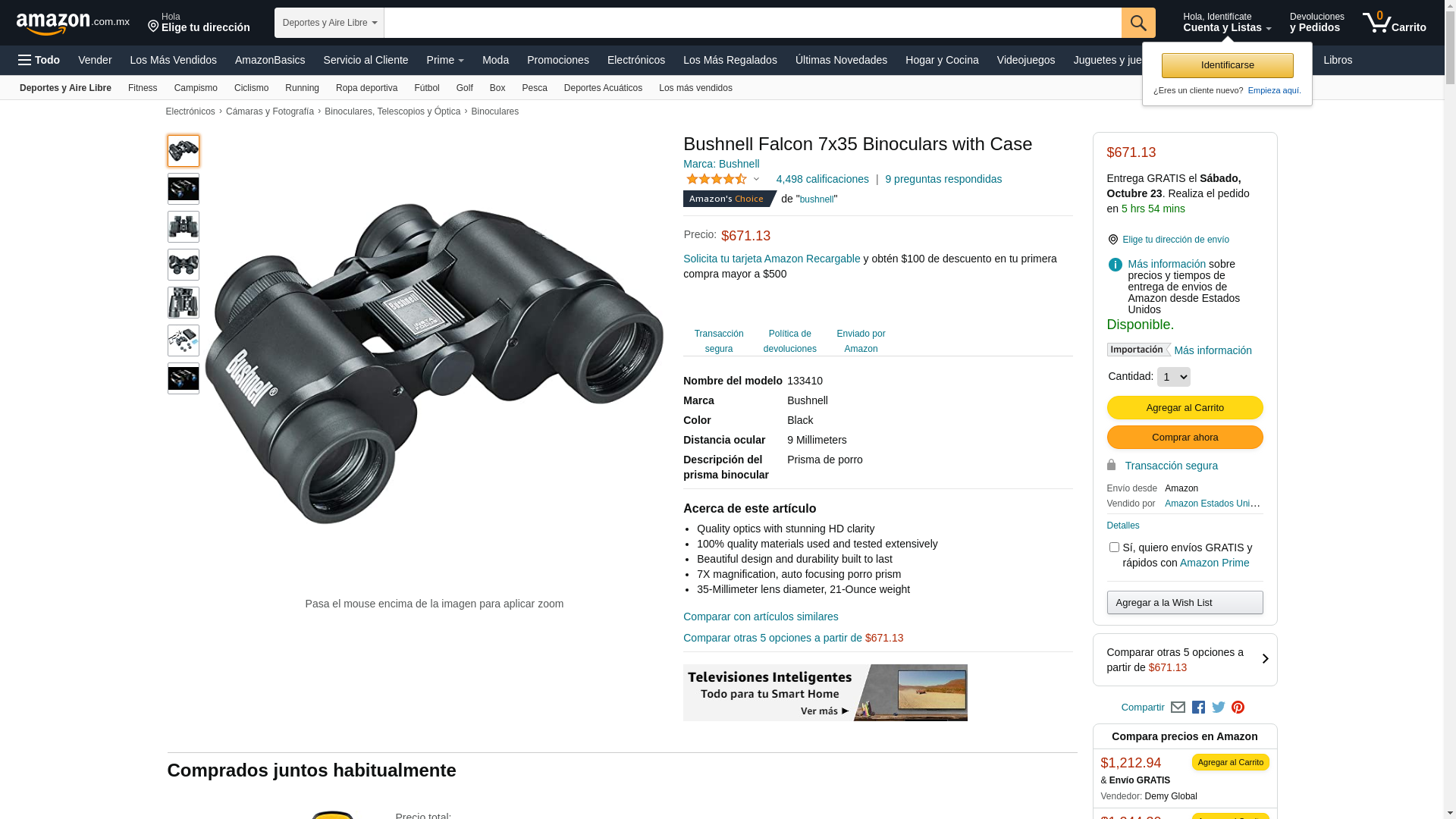Open the Deportes y Aire Libre search category dropdown

click(x=329, y=23)
